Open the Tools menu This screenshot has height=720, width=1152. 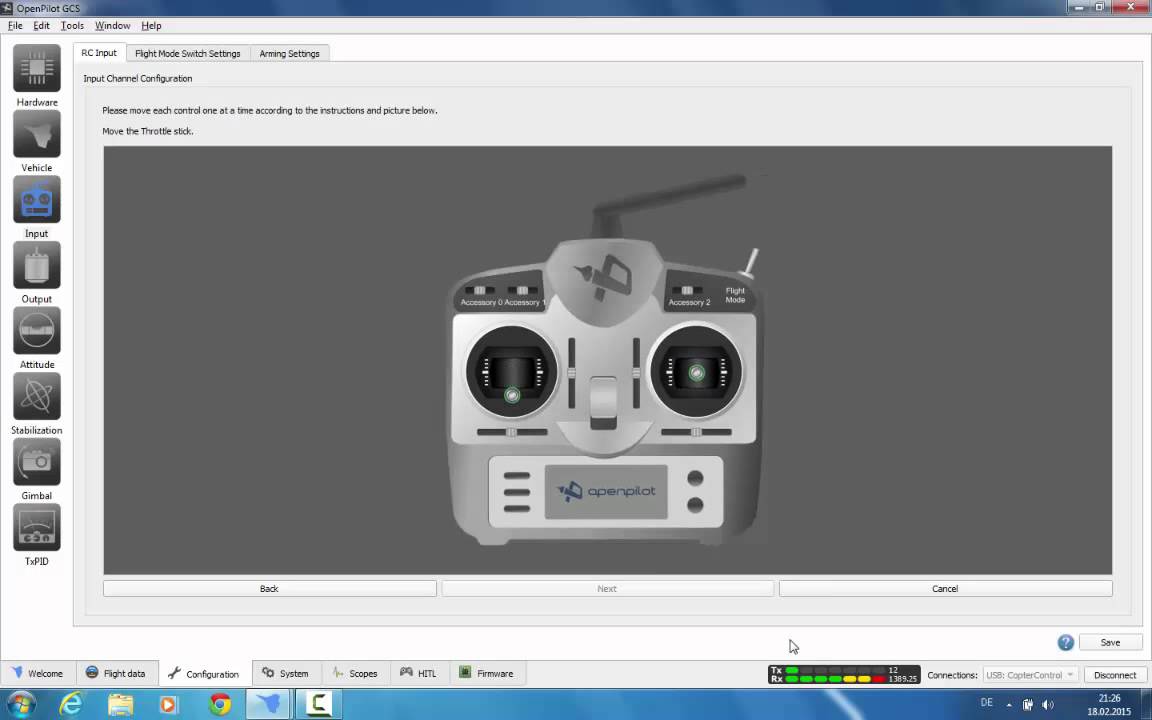72,26
